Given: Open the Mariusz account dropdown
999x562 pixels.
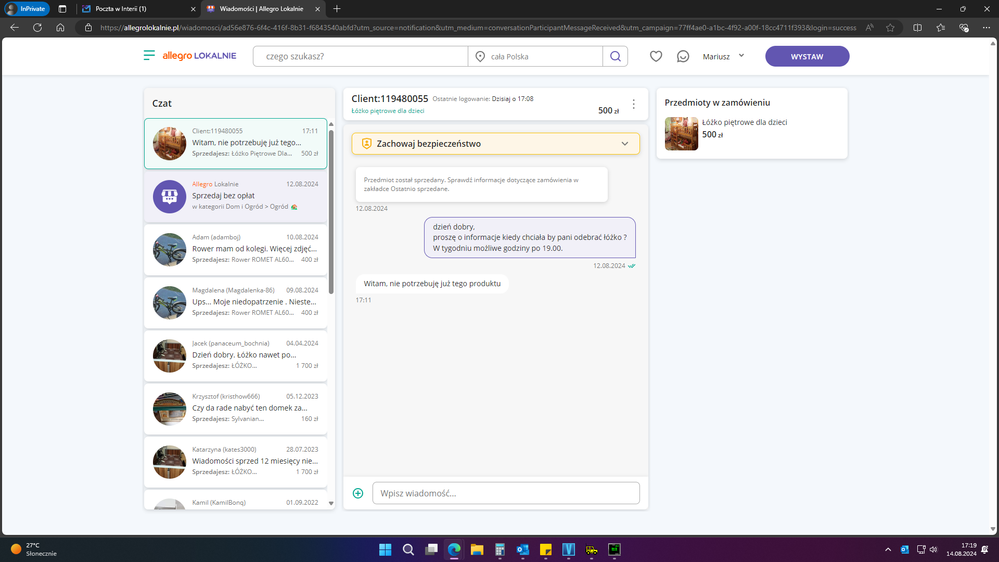Looking at the screenshot, I should tap(723, 57).
